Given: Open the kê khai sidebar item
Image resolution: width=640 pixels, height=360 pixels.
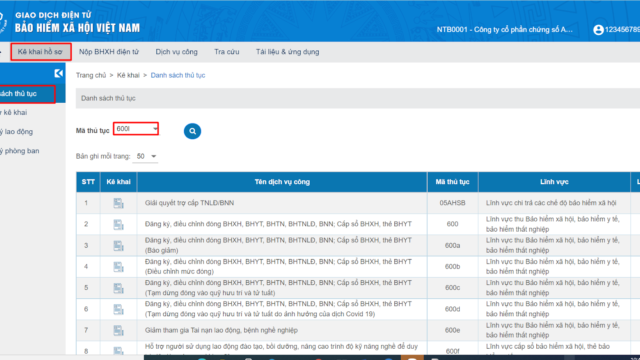Looking at the screenshot, I should point(14,112).
